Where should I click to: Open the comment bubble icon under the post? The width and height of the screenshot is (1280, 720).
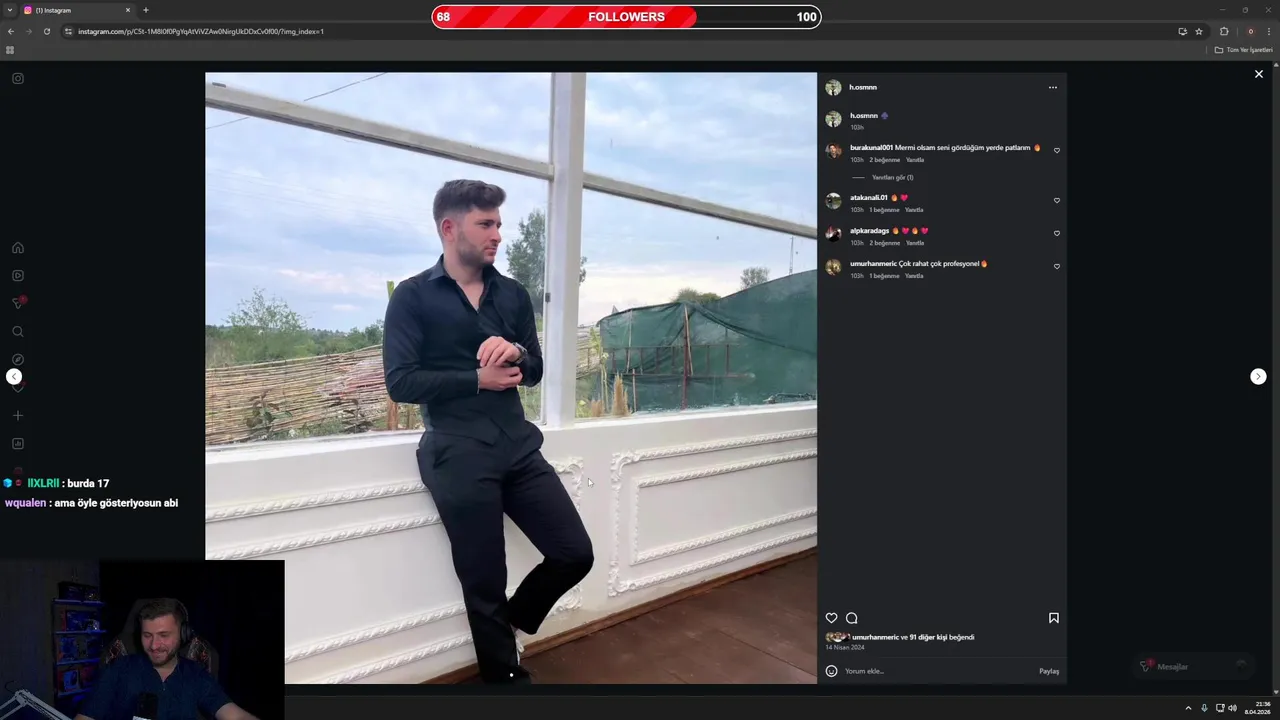852,618
